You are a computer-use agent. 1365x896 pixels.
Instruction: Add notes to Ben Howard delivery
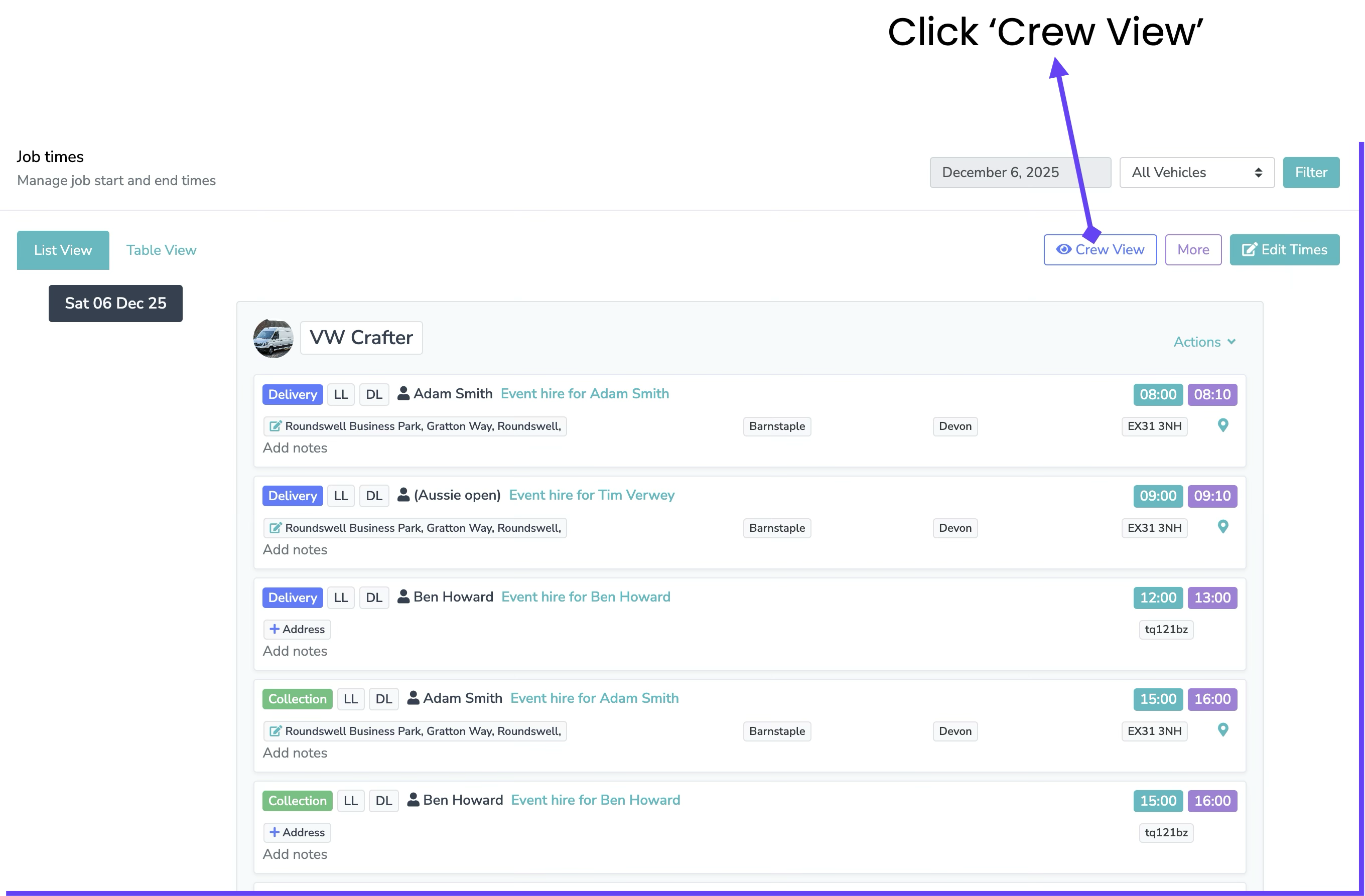point(295,651)
